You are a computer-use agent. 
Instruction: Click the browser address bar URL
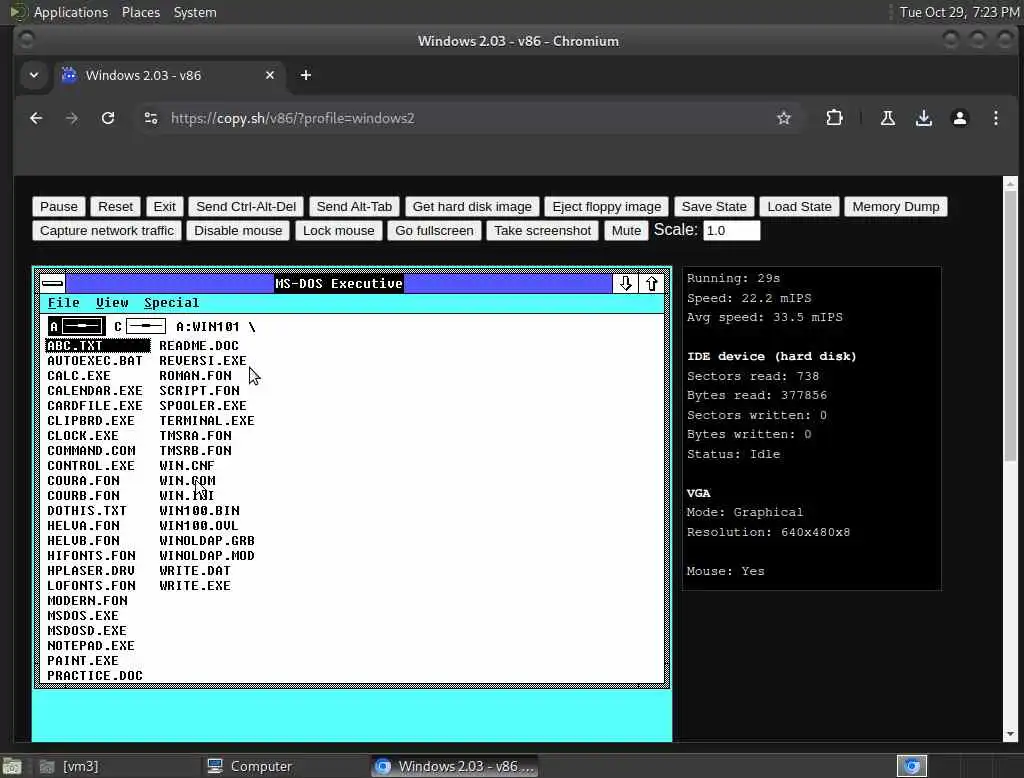click(293, 118)
